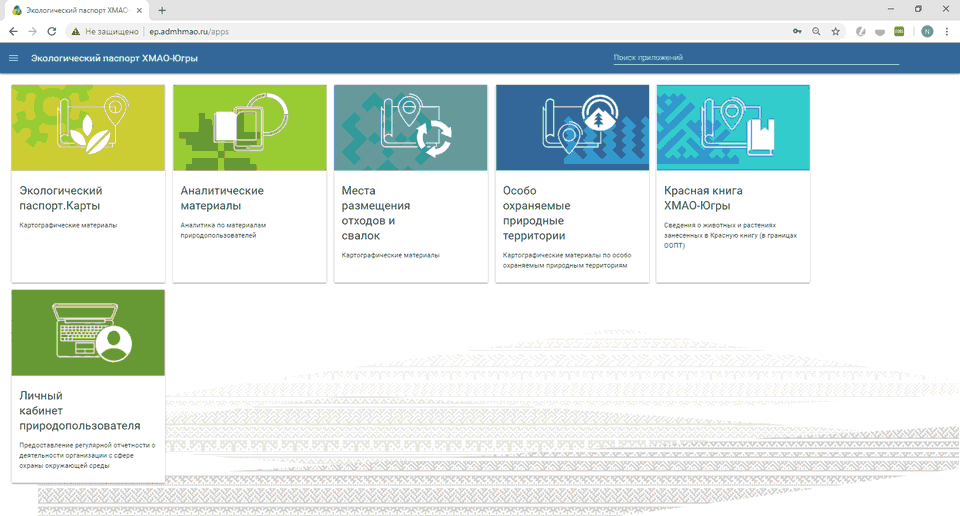Click the user profile avatar N

(x=927, y=31)
